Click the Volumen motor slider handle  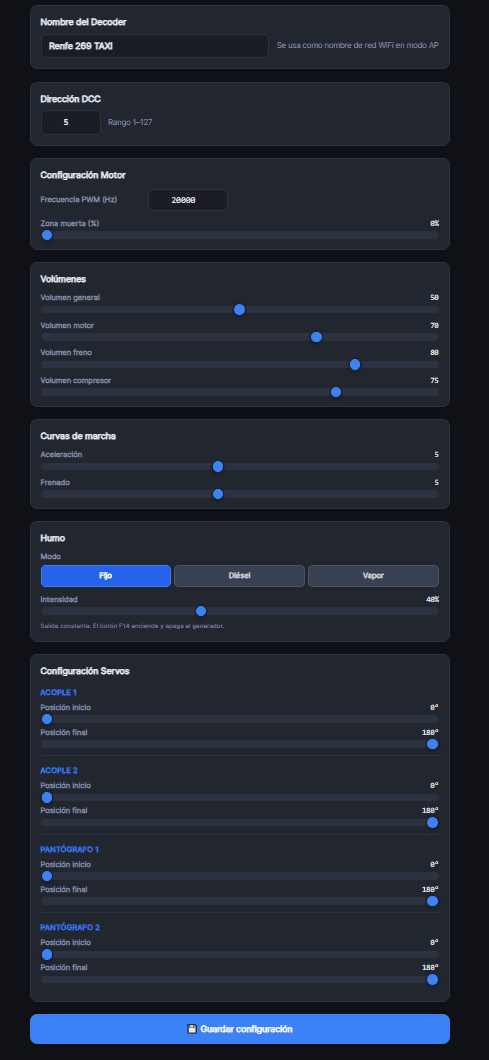pos(317,337)
